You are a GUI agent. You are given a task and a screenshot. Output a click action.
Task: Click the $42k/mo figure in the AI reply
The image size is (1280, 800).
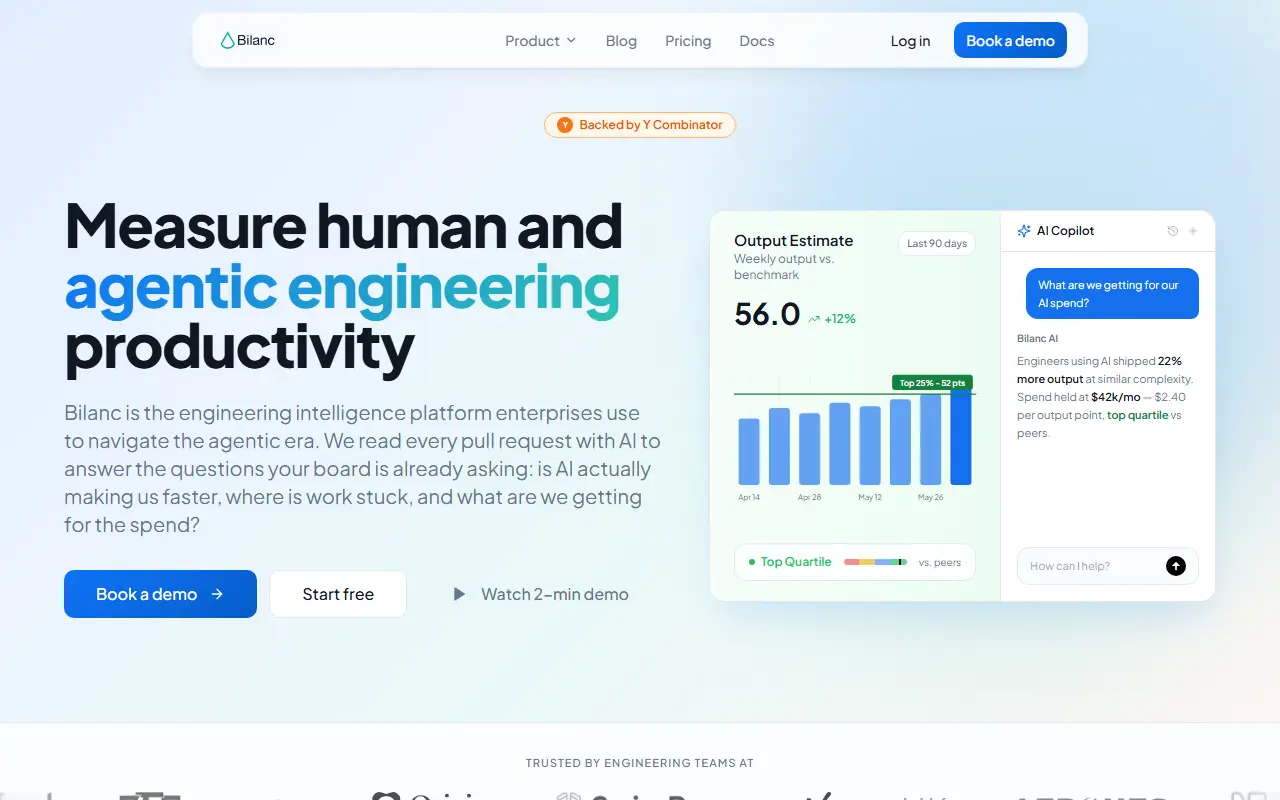1116,397
